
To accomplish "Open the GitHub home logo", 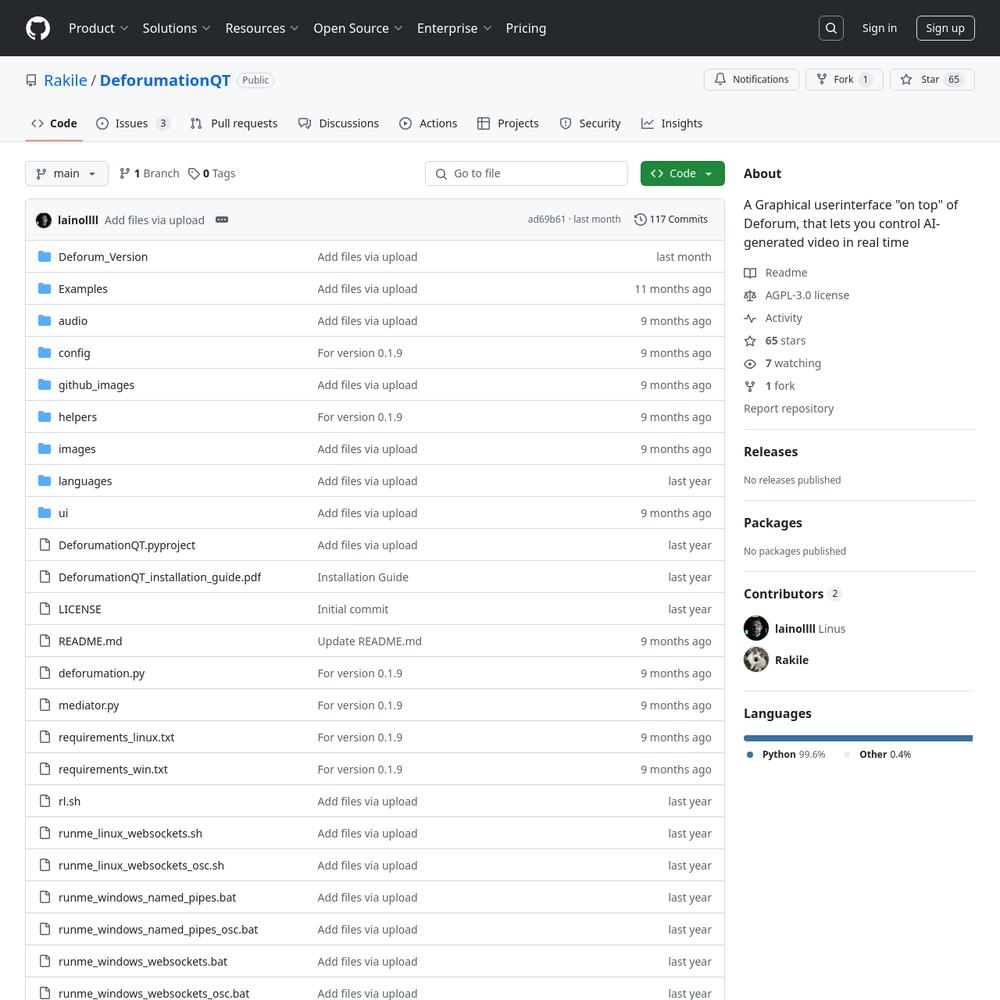I will click(38, 28).
